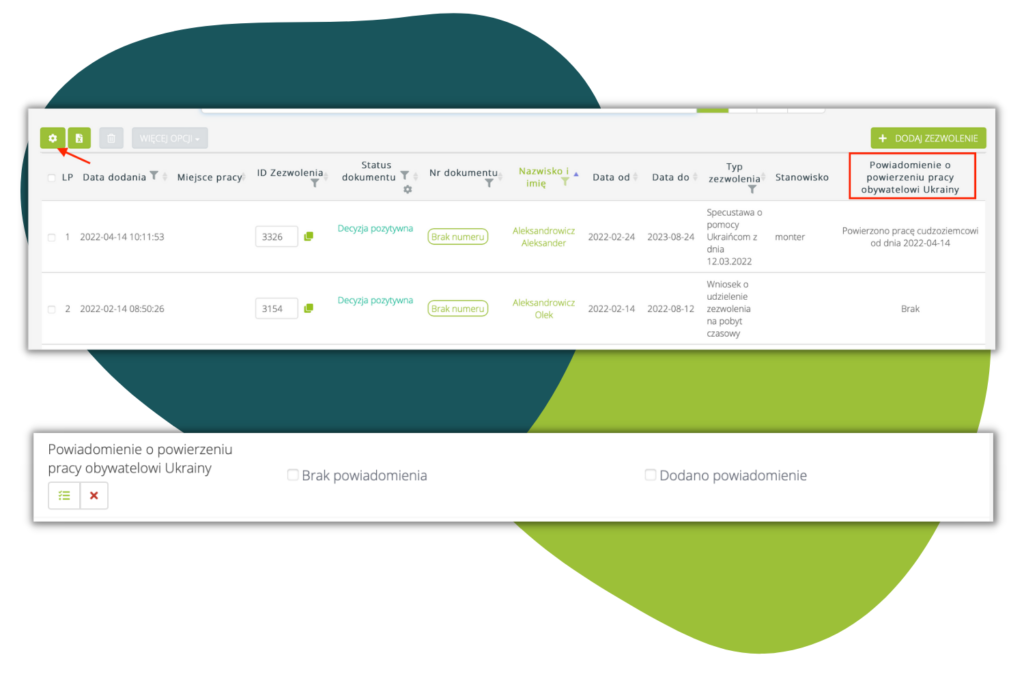Check the 'Dodano powiadomienie' checkbox
Screen dimensions: 1024x683
(650, 475)
